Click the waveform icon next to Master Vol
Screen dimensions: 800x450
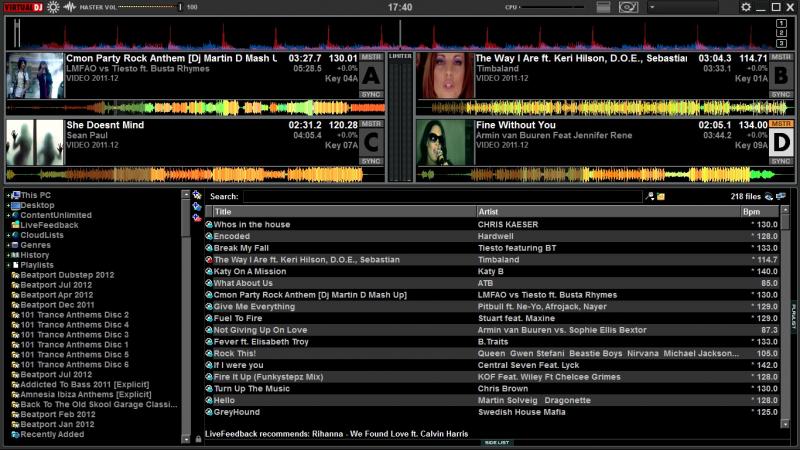(69, 7)
